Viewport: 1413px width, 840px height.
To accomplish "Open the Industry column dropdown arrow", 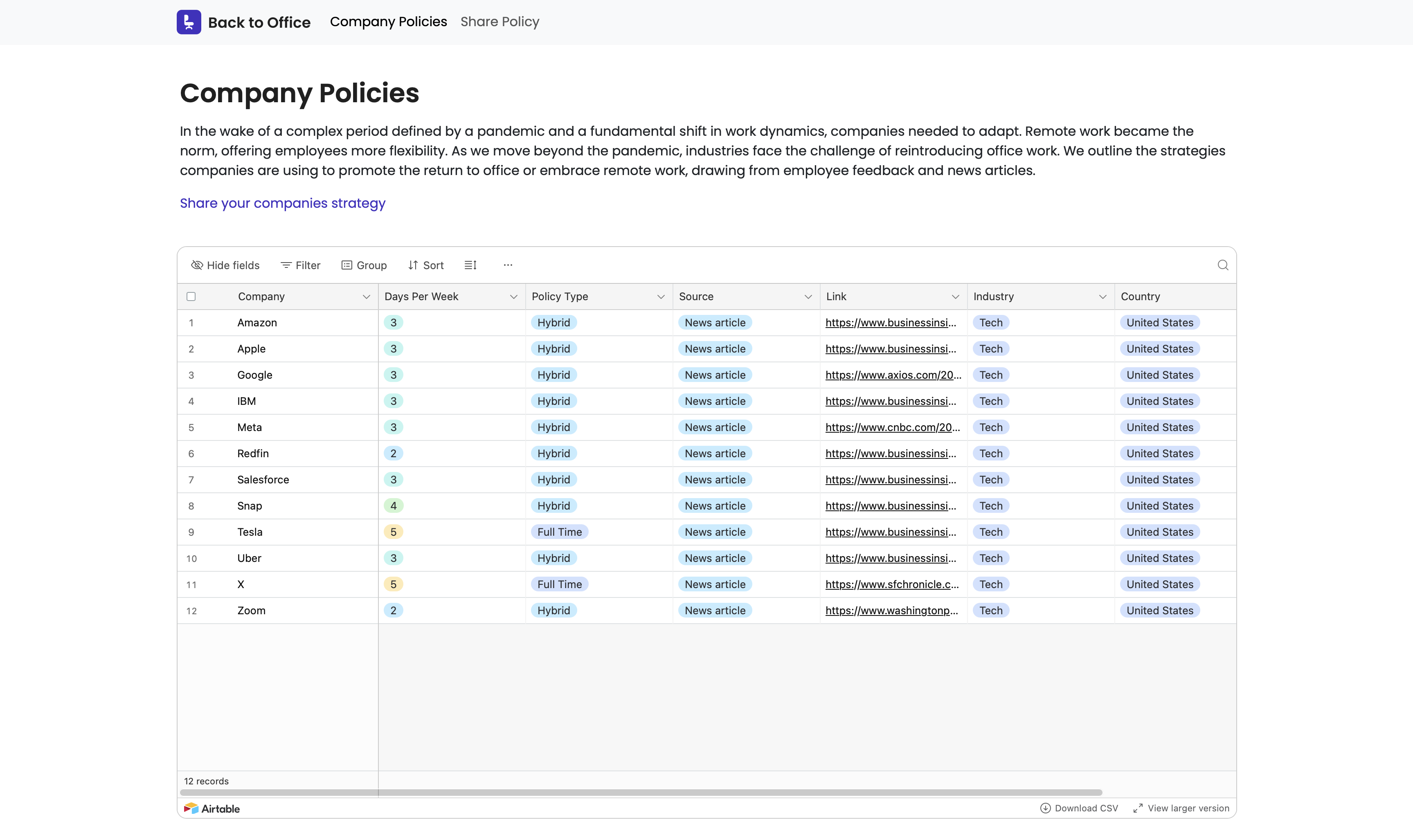I will pyautogui.click(x=1102, y=296).
